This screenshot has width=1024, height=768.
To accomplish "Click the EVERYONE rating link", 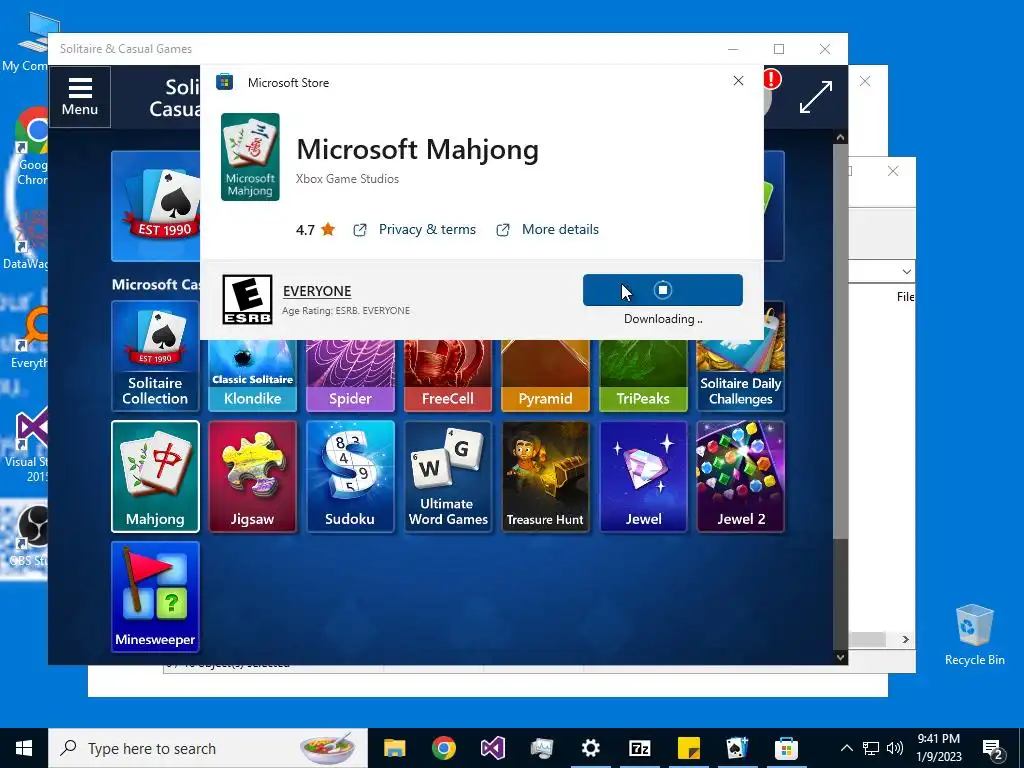I will click(x=317, y=291).
